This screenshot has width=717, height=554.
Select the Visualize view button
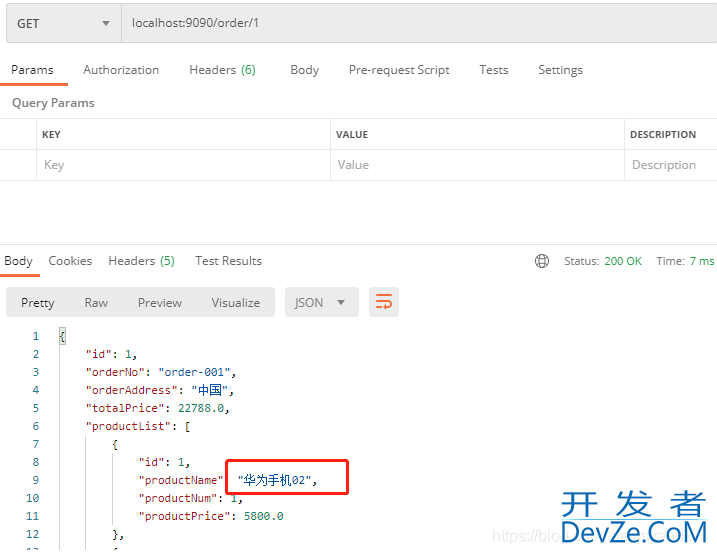[235, 303]
